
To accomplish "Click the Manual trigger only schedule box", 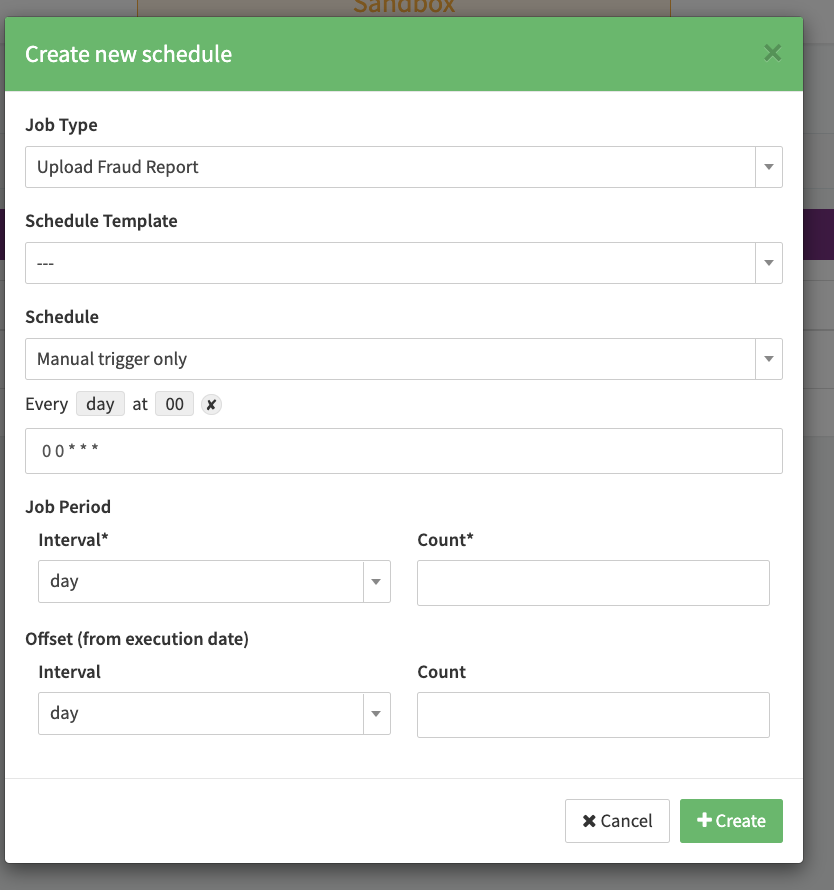I will click(x=390, y=359).
